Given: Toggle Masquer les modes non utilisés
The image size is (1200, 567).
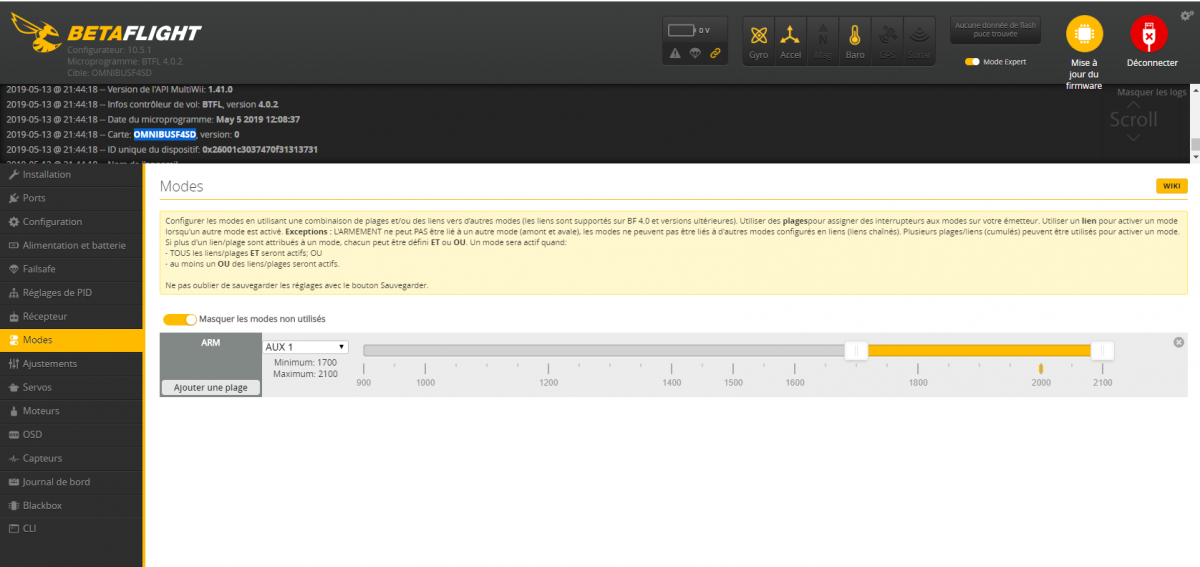Looking at the screenshot, I should pos(180,319).
